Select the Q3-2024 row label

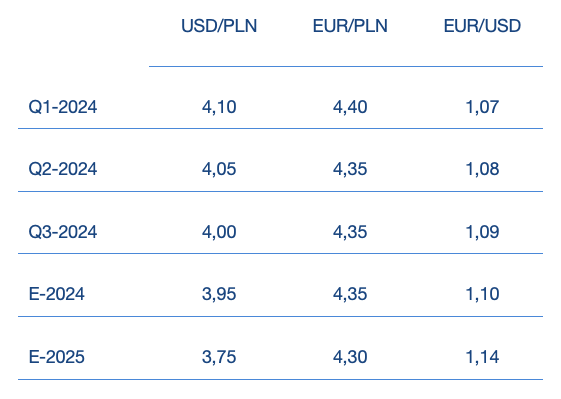pos(63,232)
